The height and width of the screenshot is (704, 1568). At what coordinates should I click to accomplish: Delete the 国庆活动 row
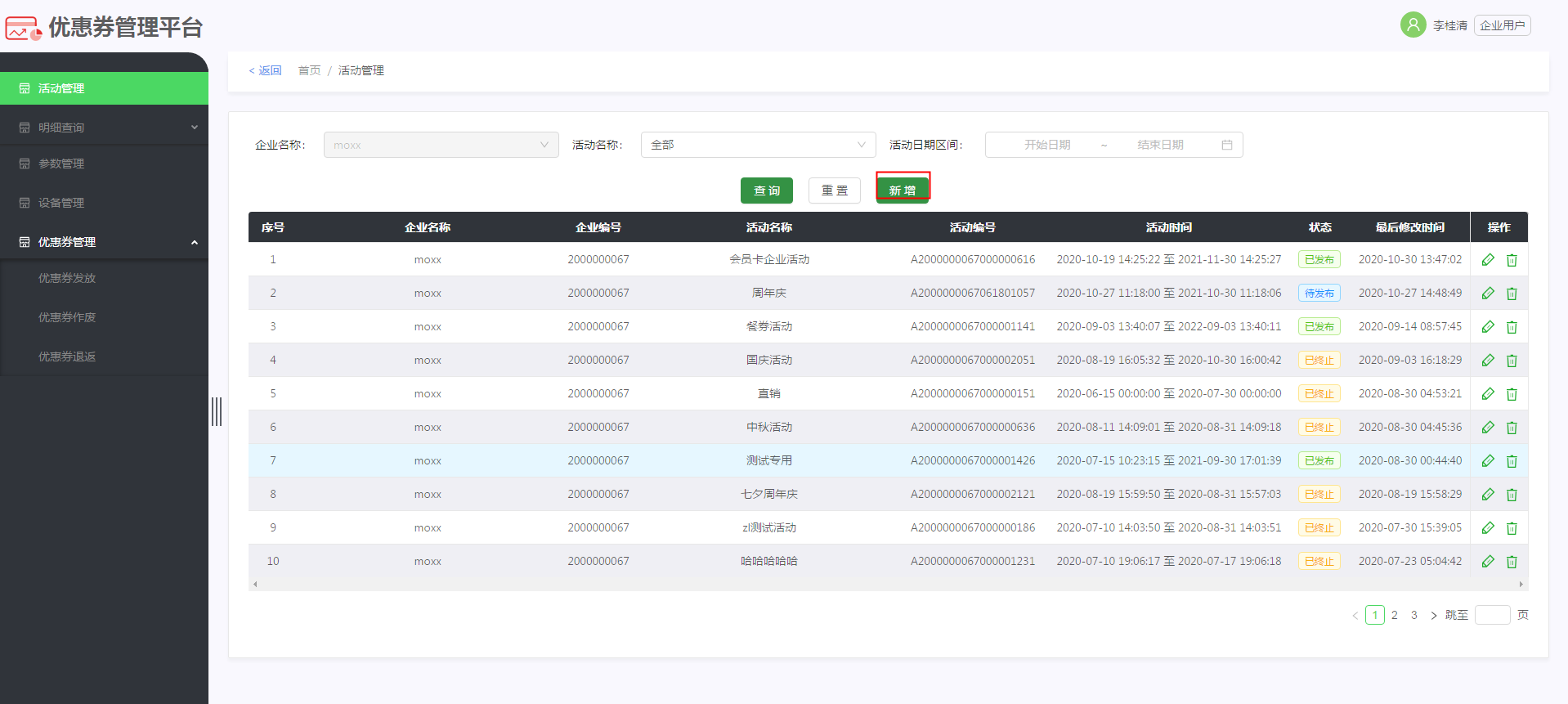[x=1512, y=361]
